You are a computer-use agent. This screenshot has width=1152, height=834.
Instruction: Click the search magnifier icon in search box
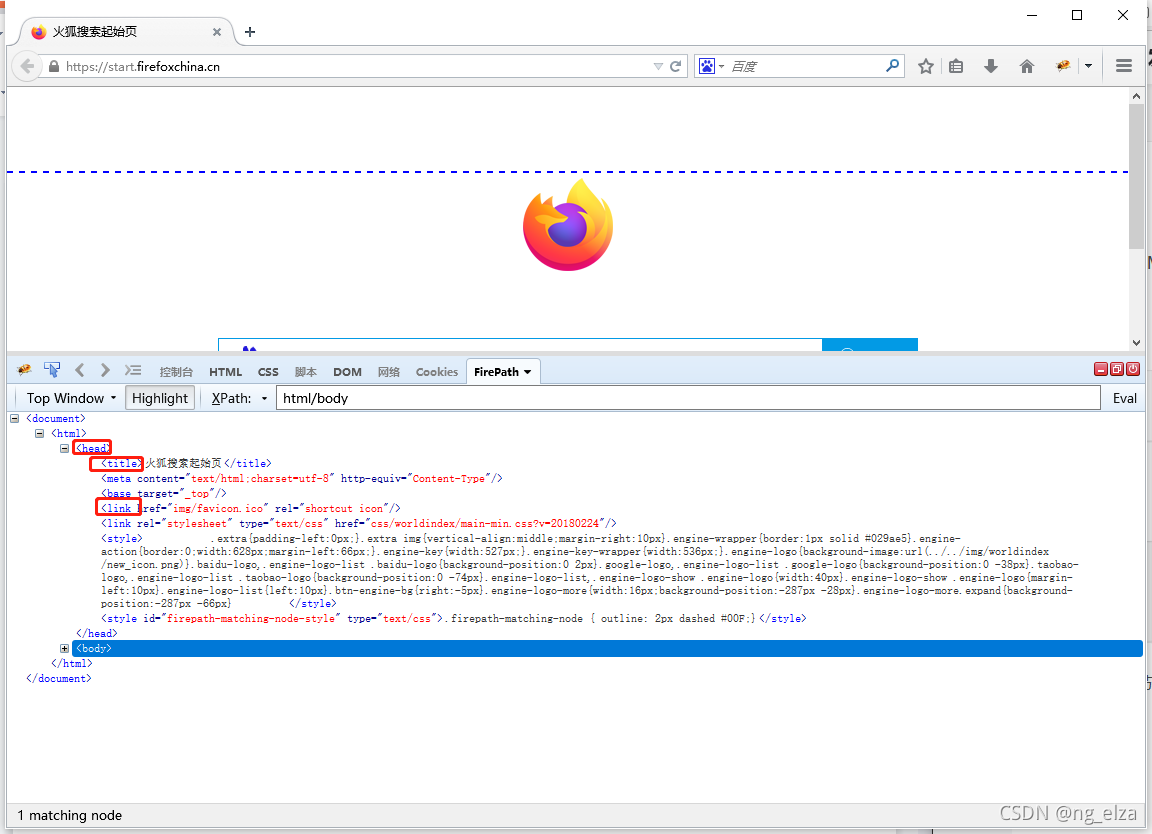pyautogui.click(x=893, y=65)
